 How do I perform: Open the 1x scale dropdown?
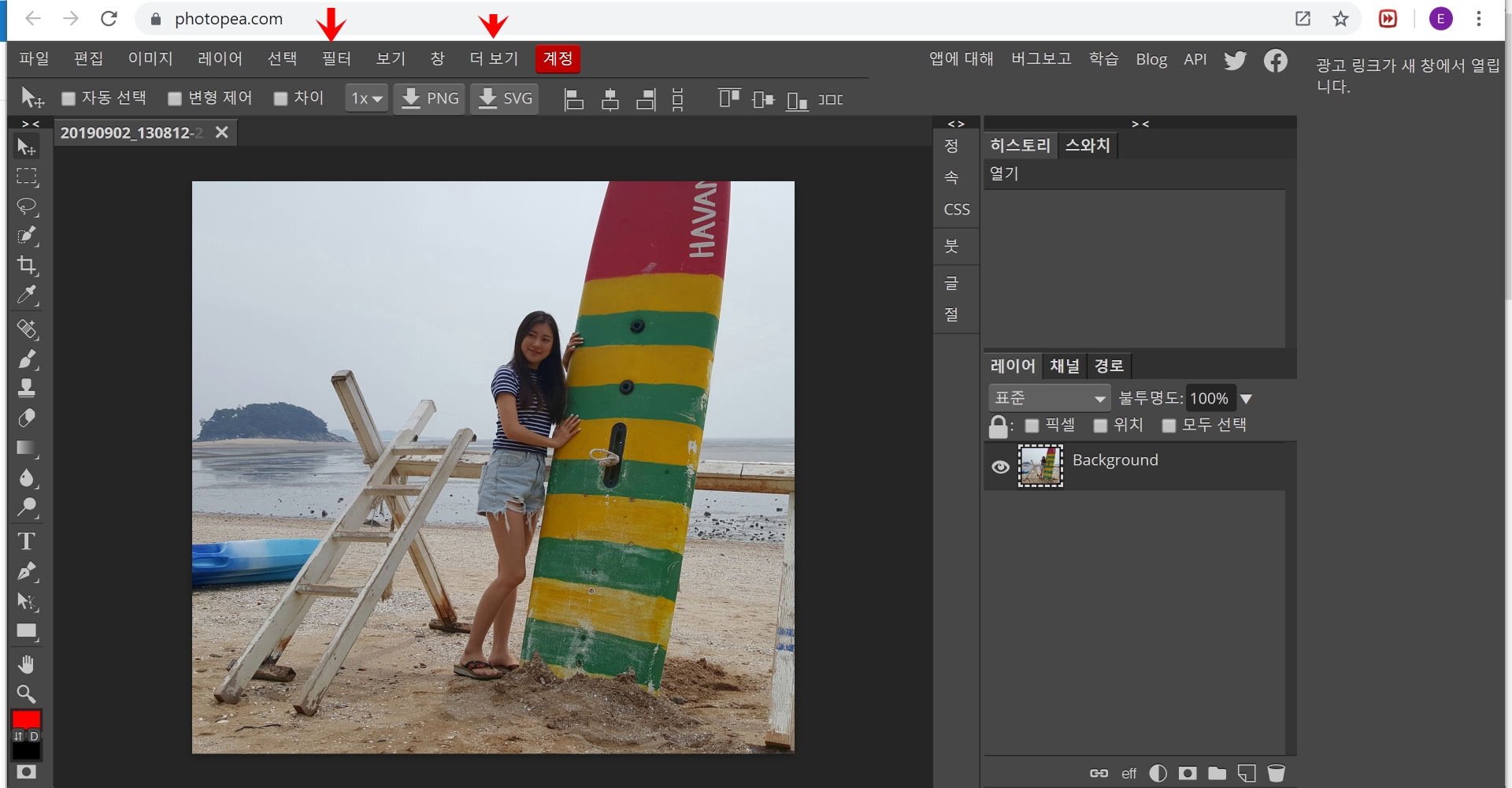click(366, 98)
